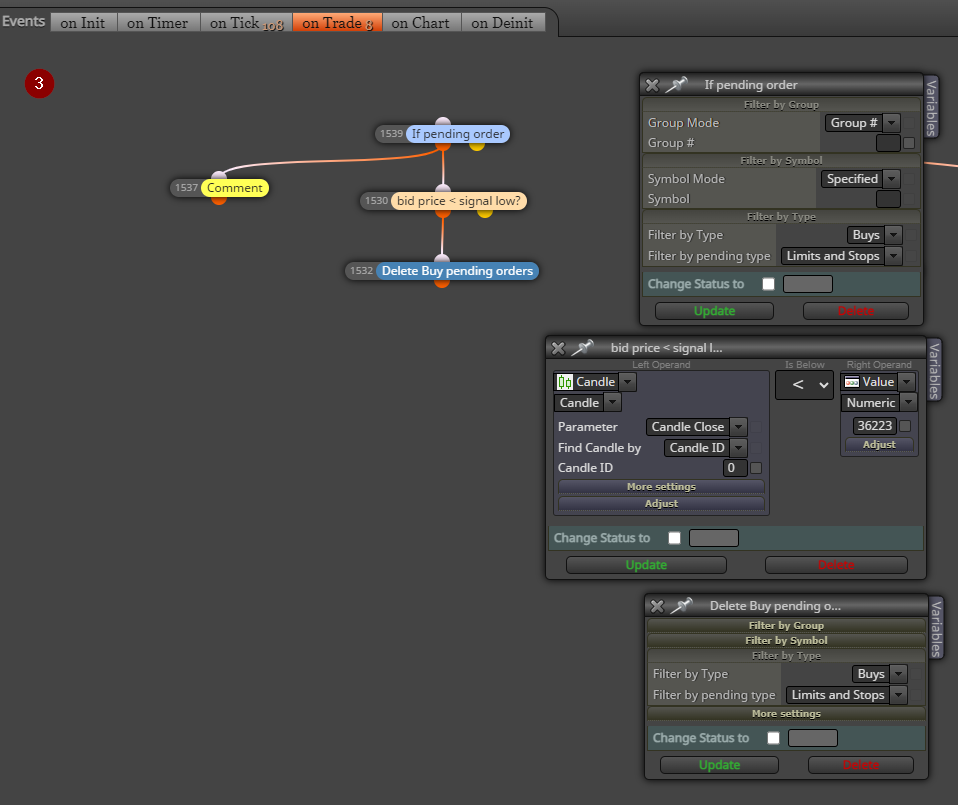Click Update in bid price panel
This screenshot has height=805, width=958.
coord(646,565)
